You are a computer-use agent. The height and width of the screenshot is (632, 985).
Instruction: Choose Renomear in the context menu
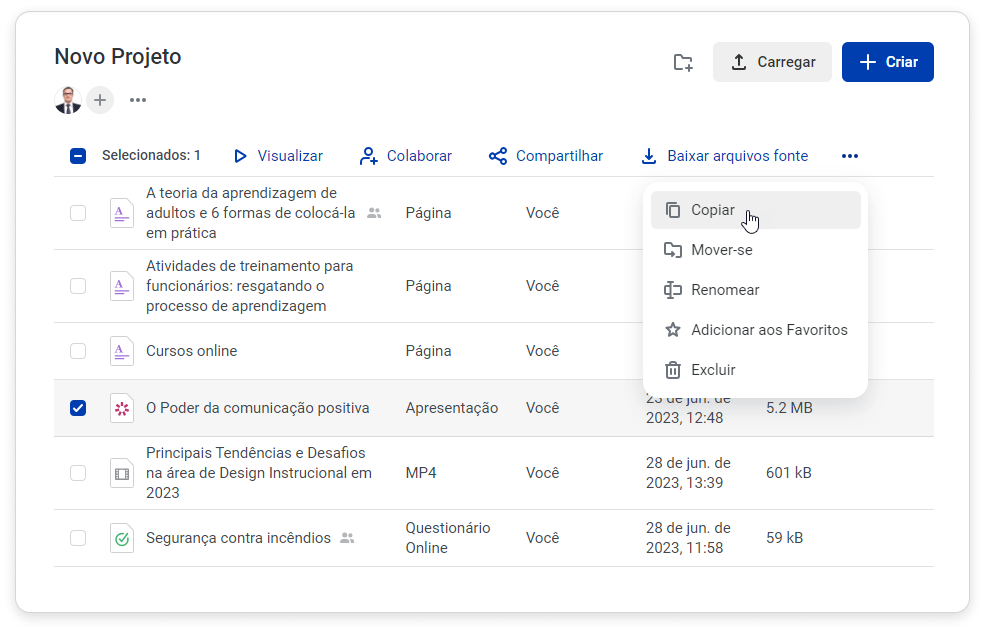click(724, 290)
